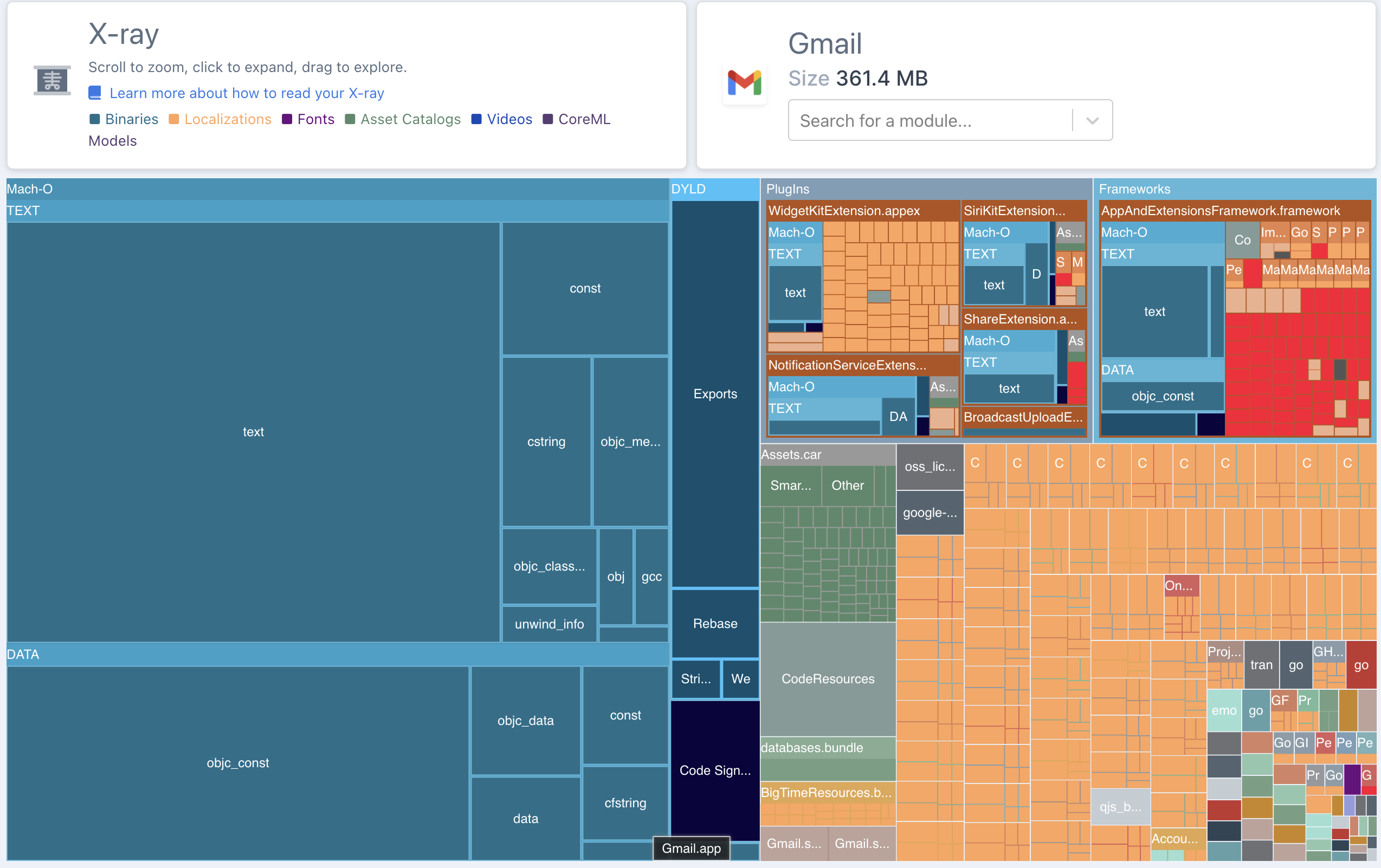Click the Localizations legend swatch

(174, 119)
